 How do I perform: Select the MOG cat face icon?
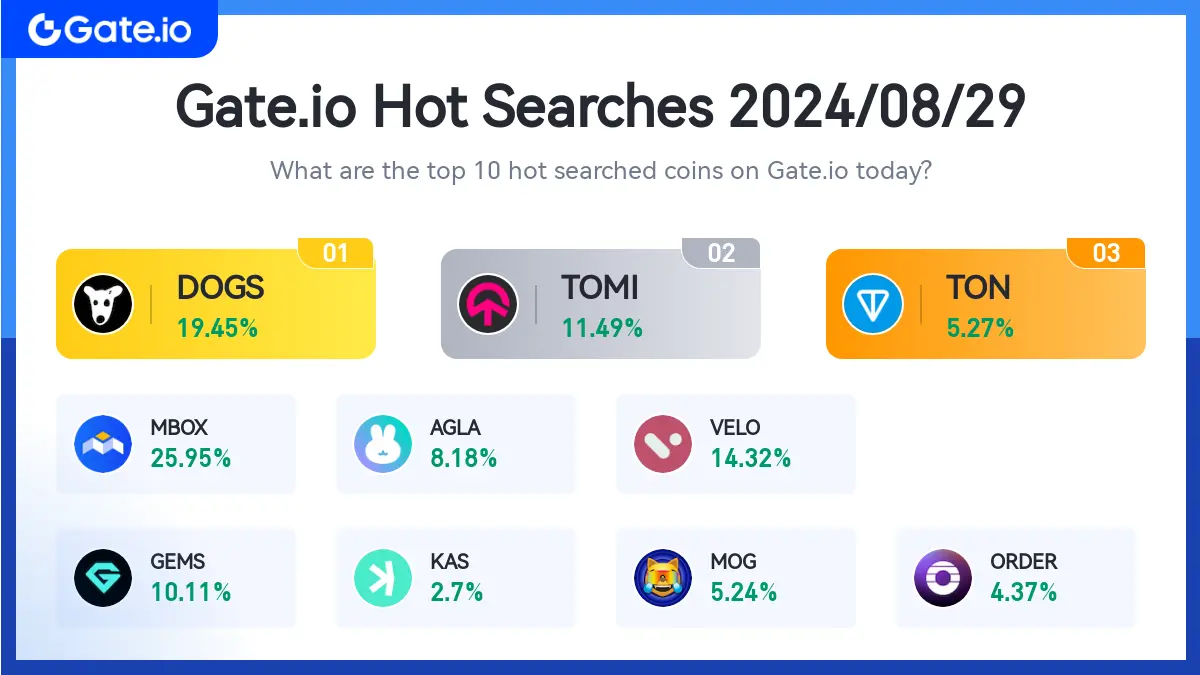click(663, 578)
